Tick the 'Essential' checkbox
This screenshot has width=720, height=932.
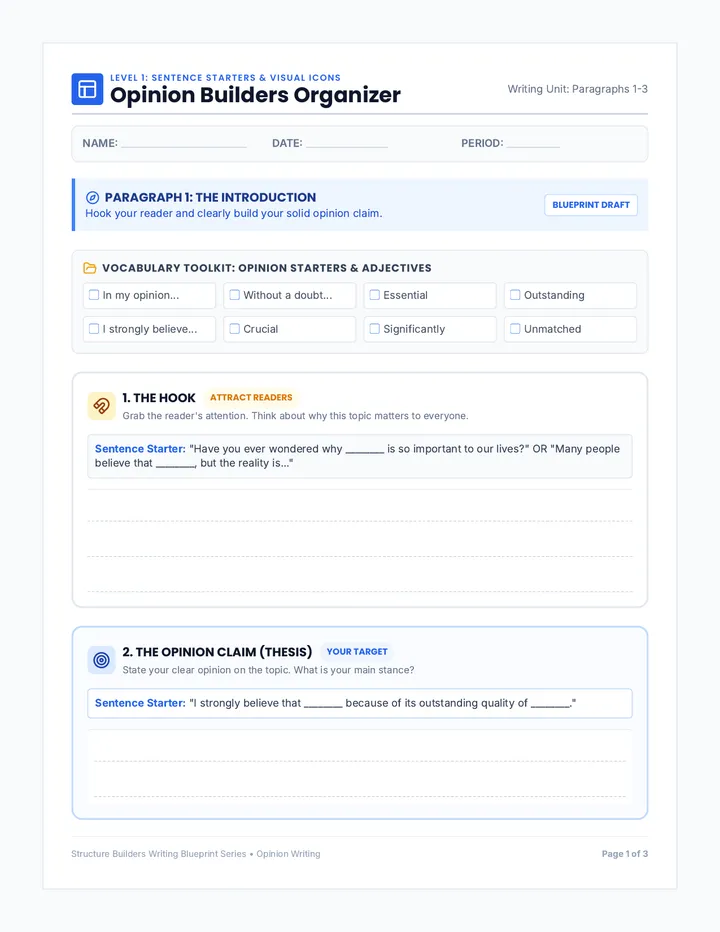[x=375, y=295]
